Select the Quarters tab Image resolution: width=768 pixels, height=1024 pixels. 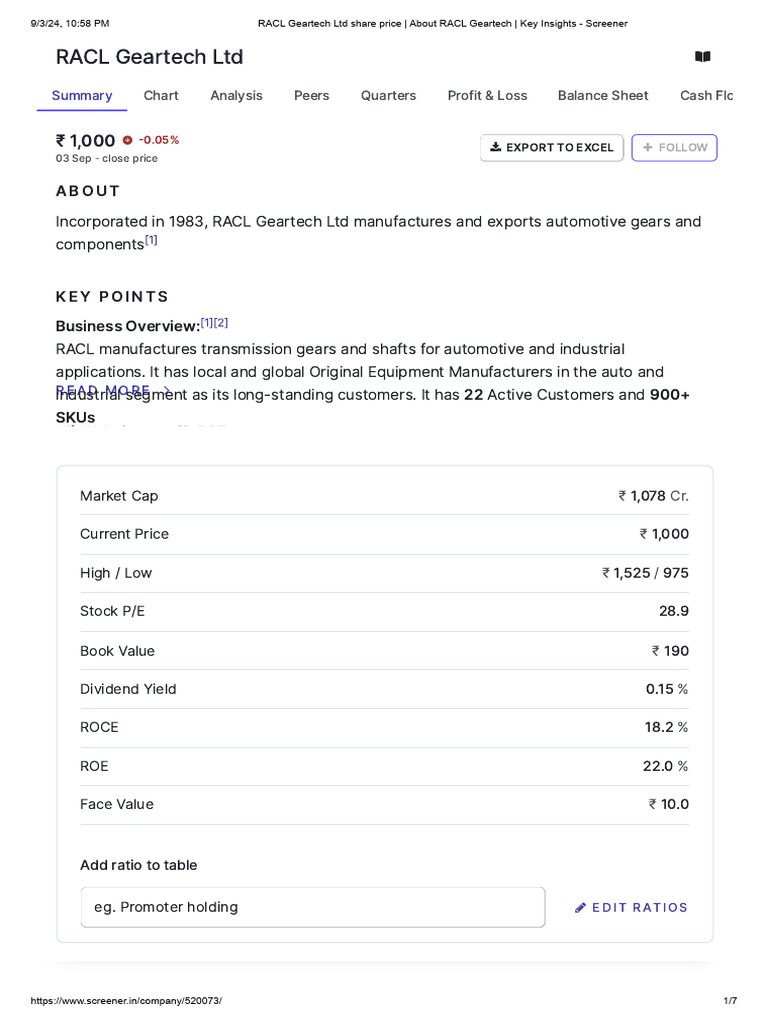tap(388, 96)
